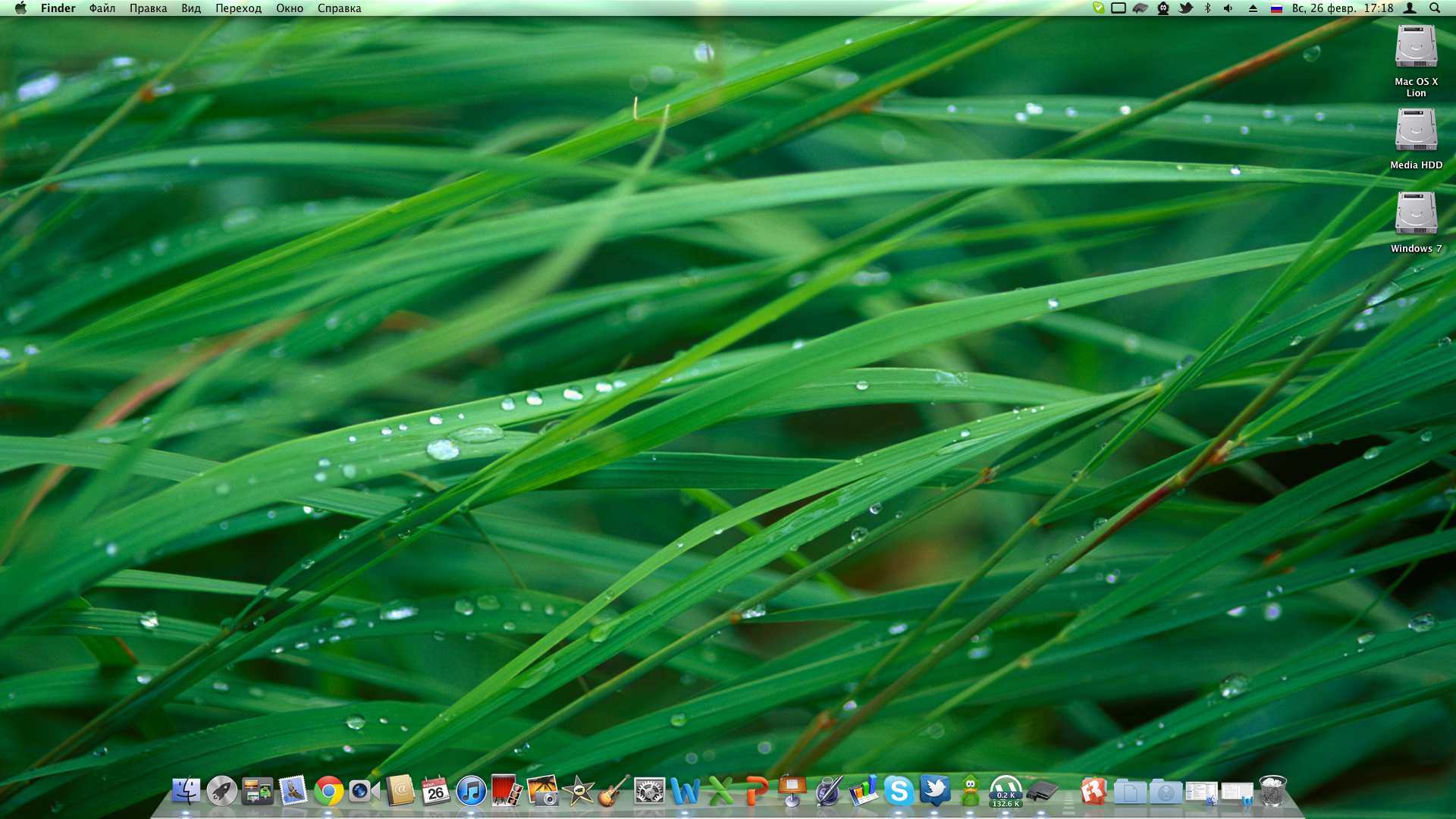Viewport: 1456px width, 819px height.
Task: Launch Microsoft PowerPoint from Dock
Action: 756,791
